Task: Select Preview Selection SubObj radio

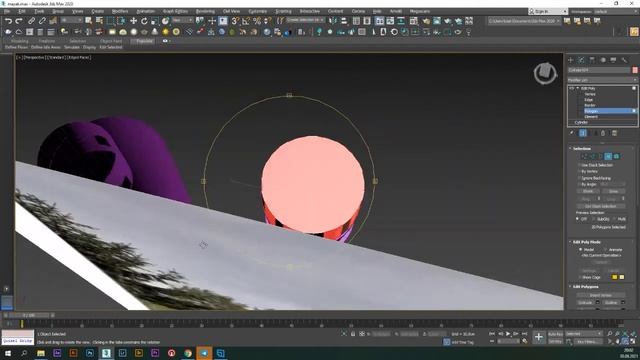Action: (x=594, y=219)
